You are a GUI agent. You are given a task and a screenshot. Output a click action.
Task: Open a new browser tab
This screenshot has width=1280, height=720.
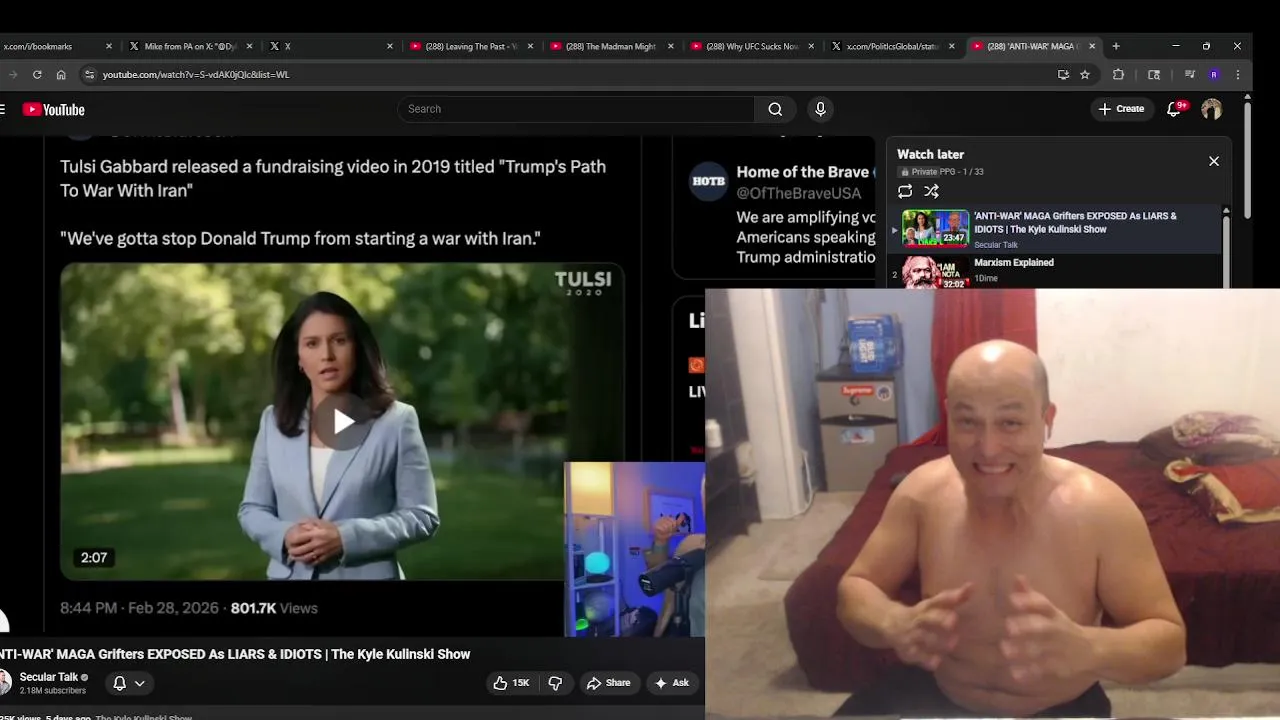(x=1116, y=46)
